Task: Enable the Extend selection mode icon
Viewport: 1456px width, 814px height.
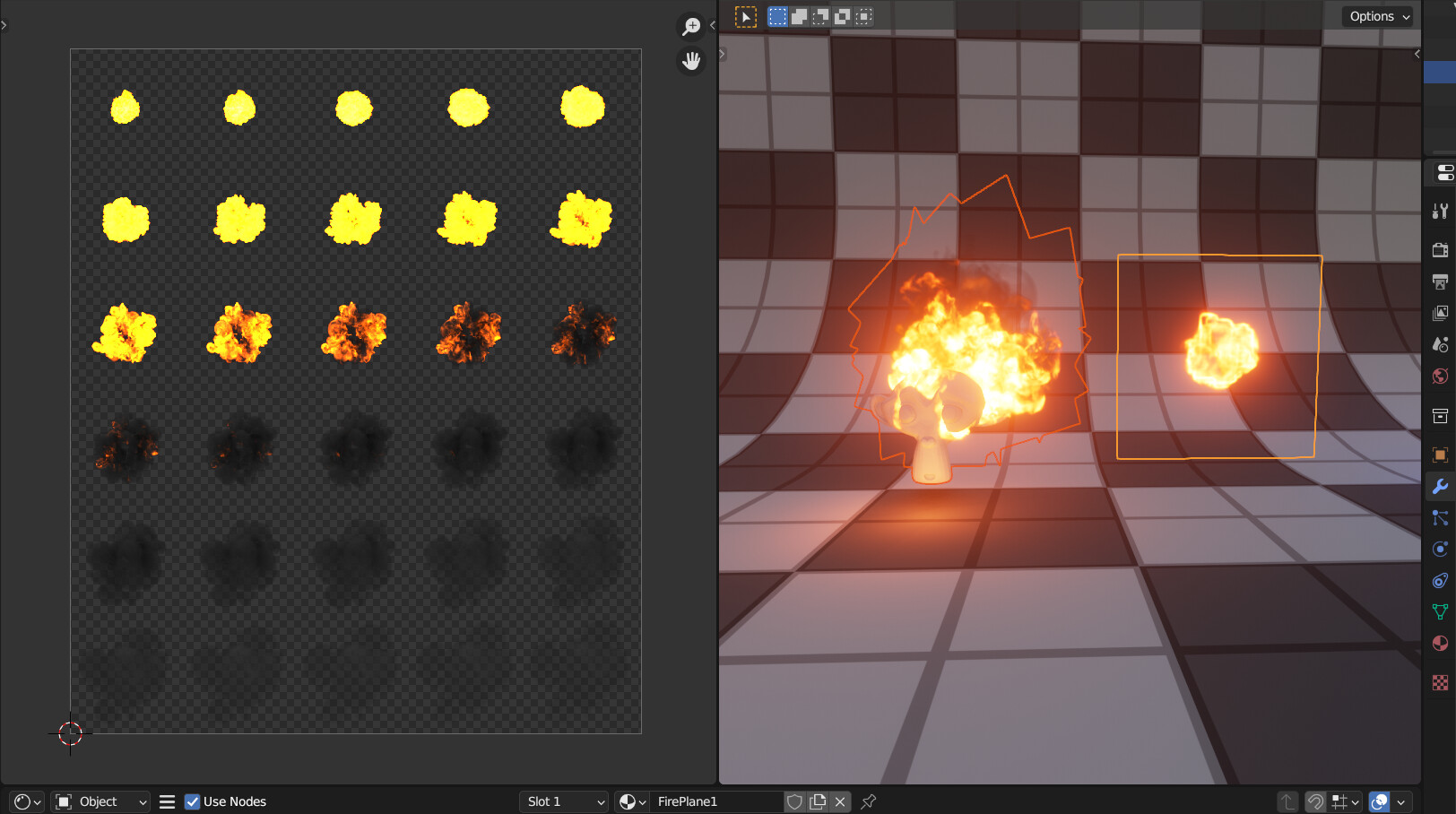Action: click(799, 16)
